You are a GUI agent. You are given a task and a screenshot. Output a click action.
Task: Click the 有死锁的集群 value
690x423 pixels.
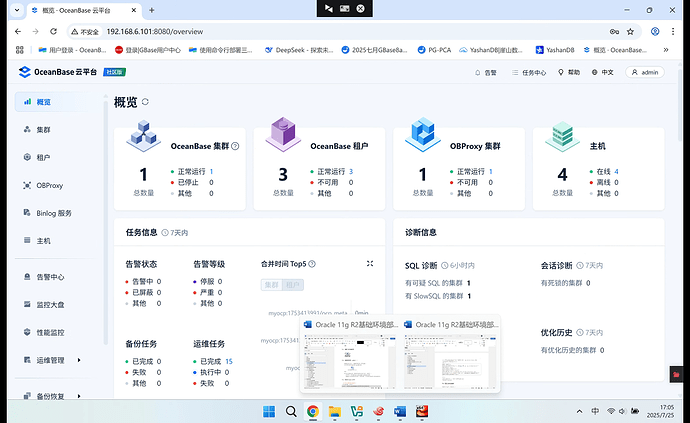[x=588, y=283]
